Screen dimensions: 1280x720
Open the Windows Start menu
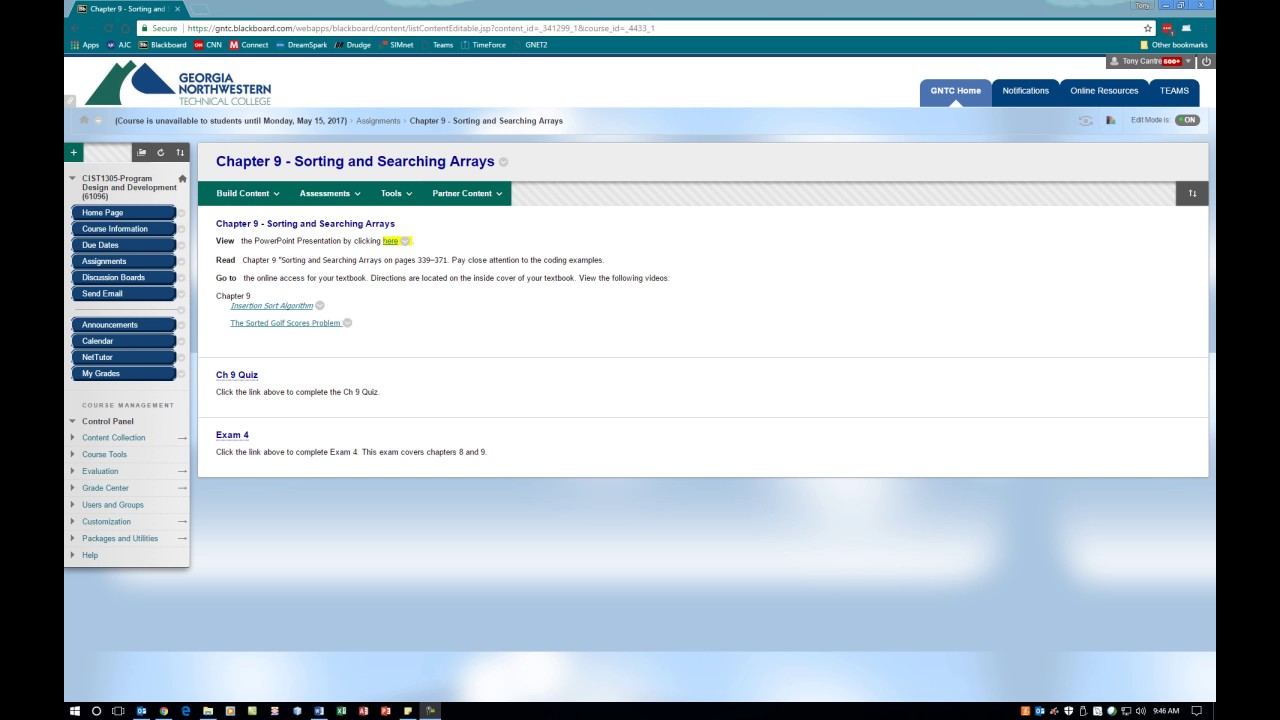click(x=75, y=711)
